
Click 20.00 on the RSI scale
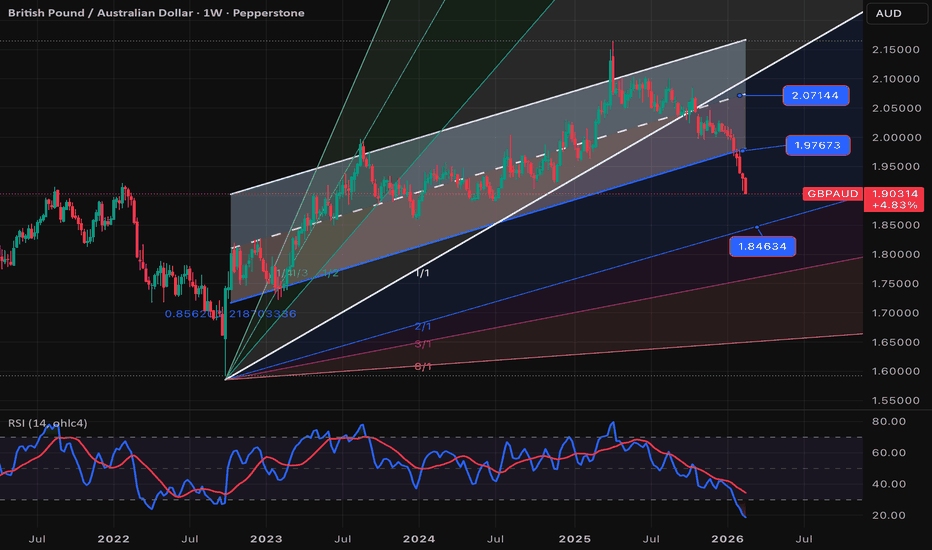tap(887, 515)
